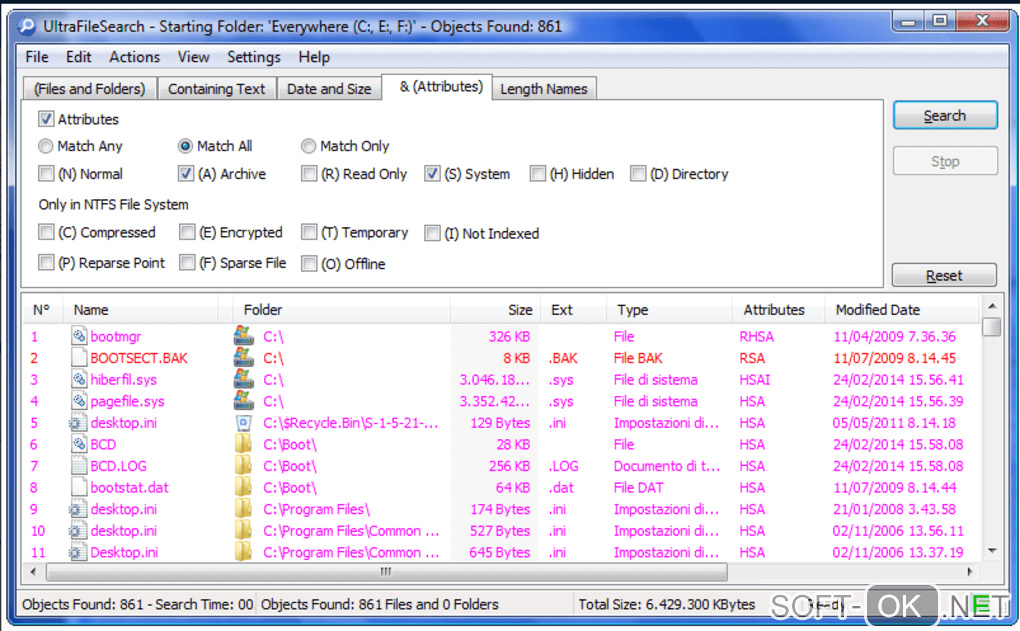Open the Settings menu
This screenshot has width=1020, height=631.
pos(254,57)
